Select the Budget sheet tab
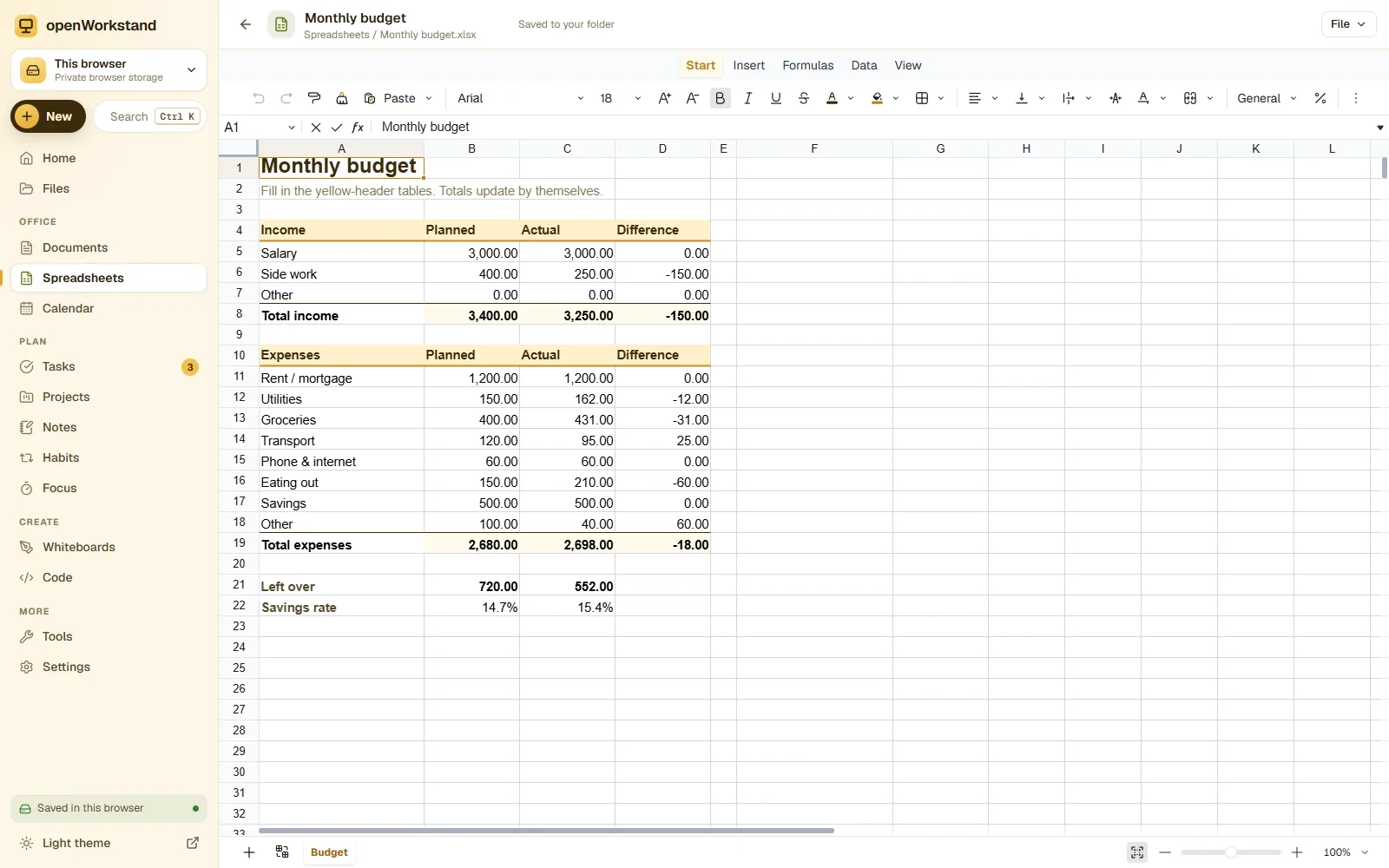This screenshot has width=1389, height=868. coord(329,852)
